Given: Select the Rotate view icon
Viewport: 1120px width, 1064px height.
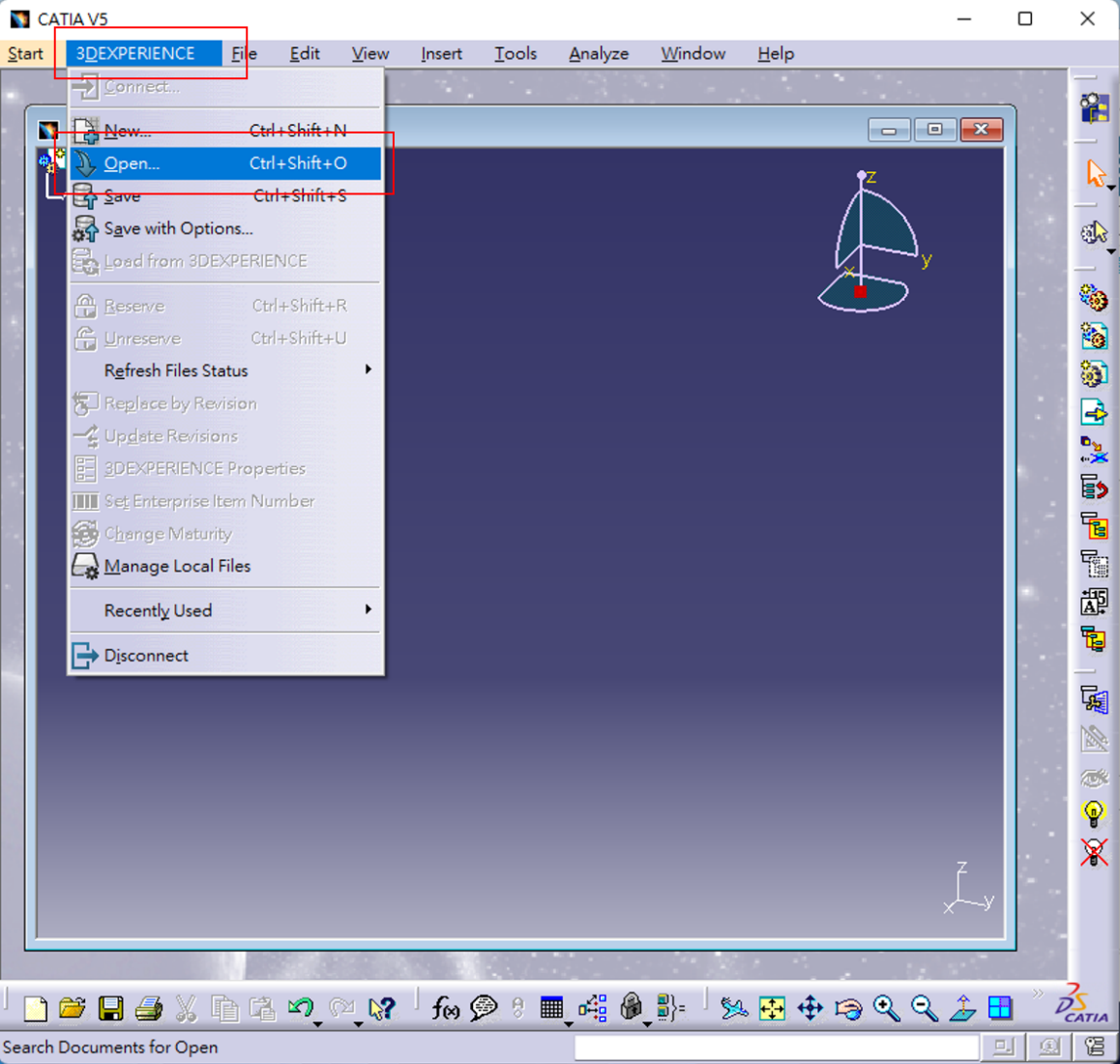Looking at the screenshot, I should coord(848,1008).
